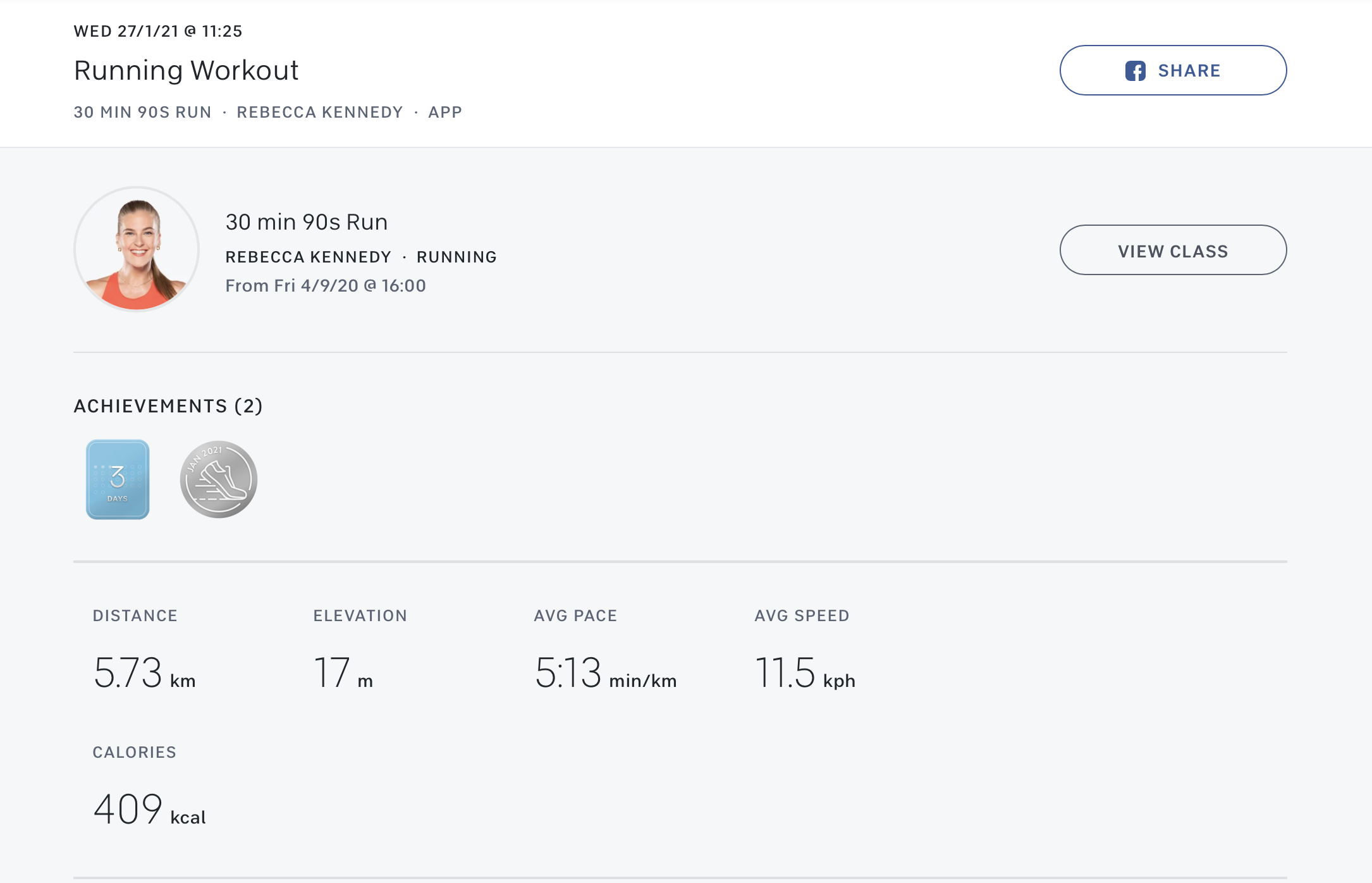Click the Achievements (2) heading
This screenshot has width=1372, height=883.
(x=168, y=406)
